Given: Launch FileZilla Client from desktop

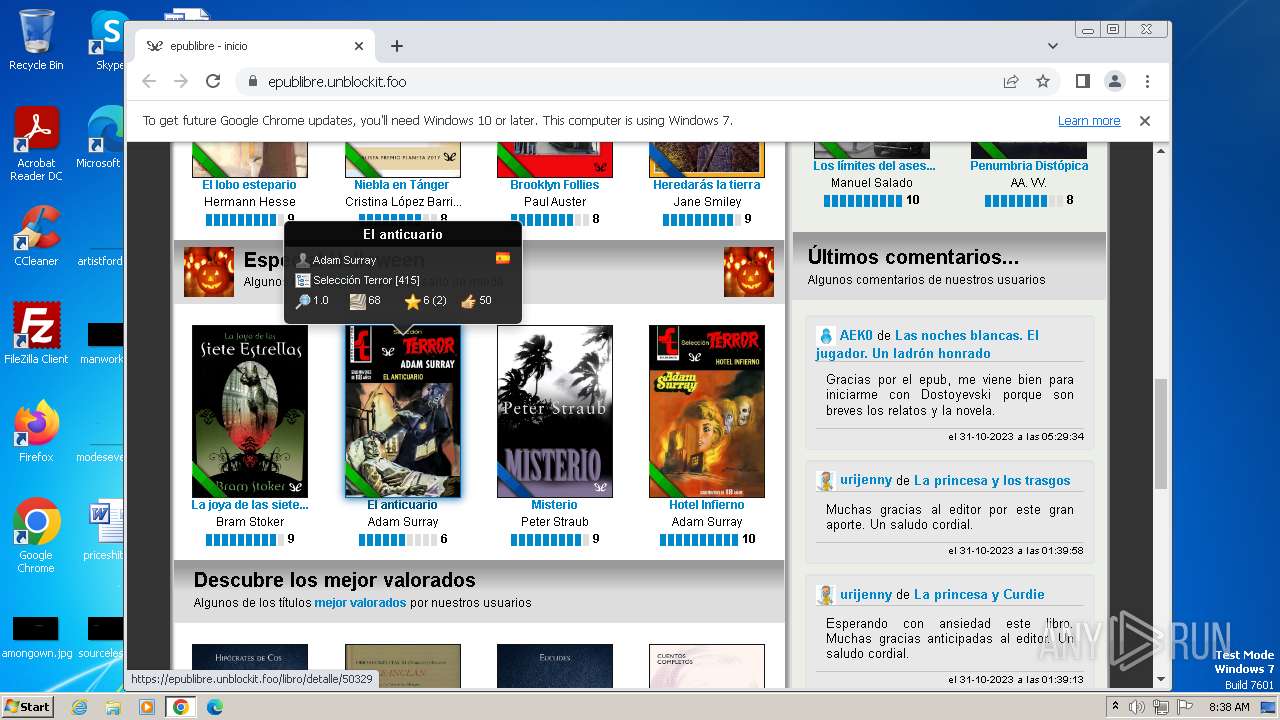Looking at the screenshot, I should coord(36,334).
